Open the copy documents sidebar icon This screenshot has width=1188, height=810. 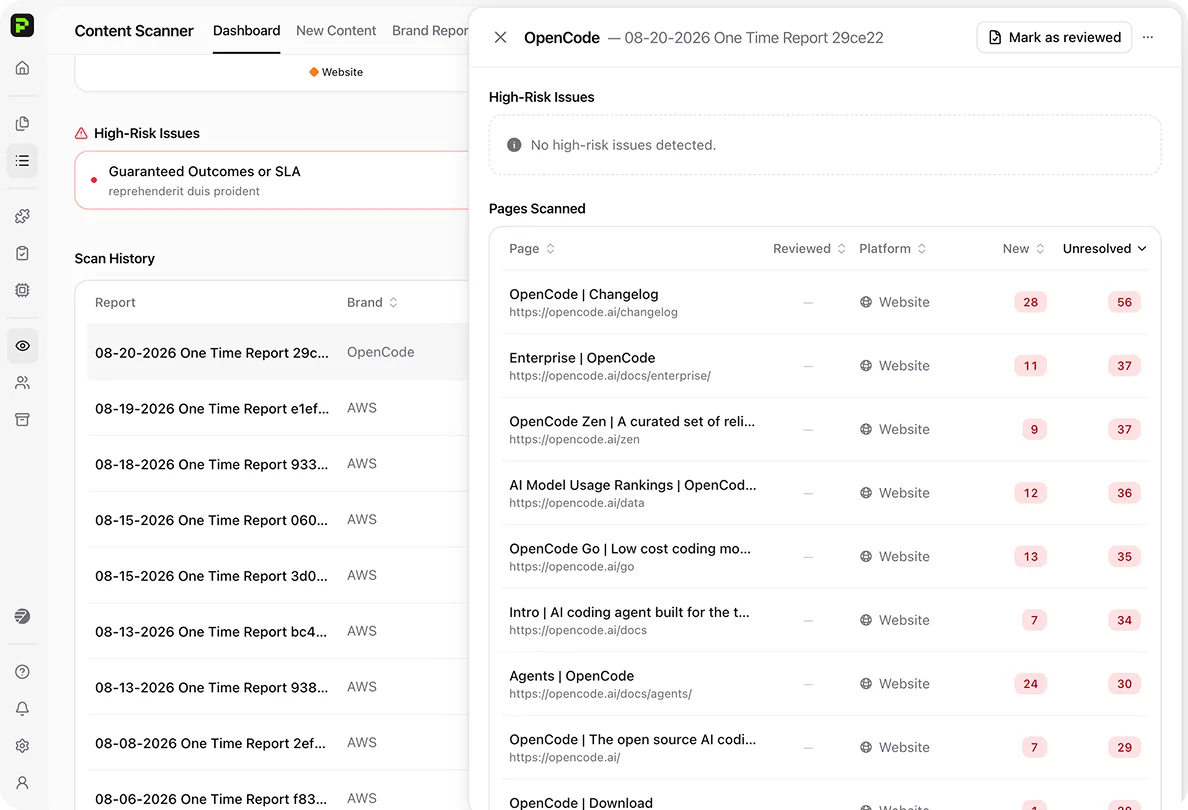[x=22, y=124]
